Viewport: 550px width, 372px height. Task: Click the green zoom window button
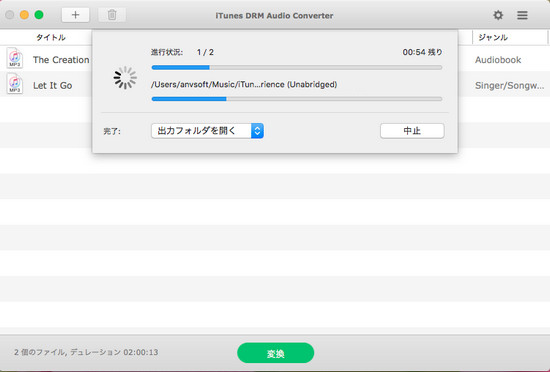click(x=39, y=15)
